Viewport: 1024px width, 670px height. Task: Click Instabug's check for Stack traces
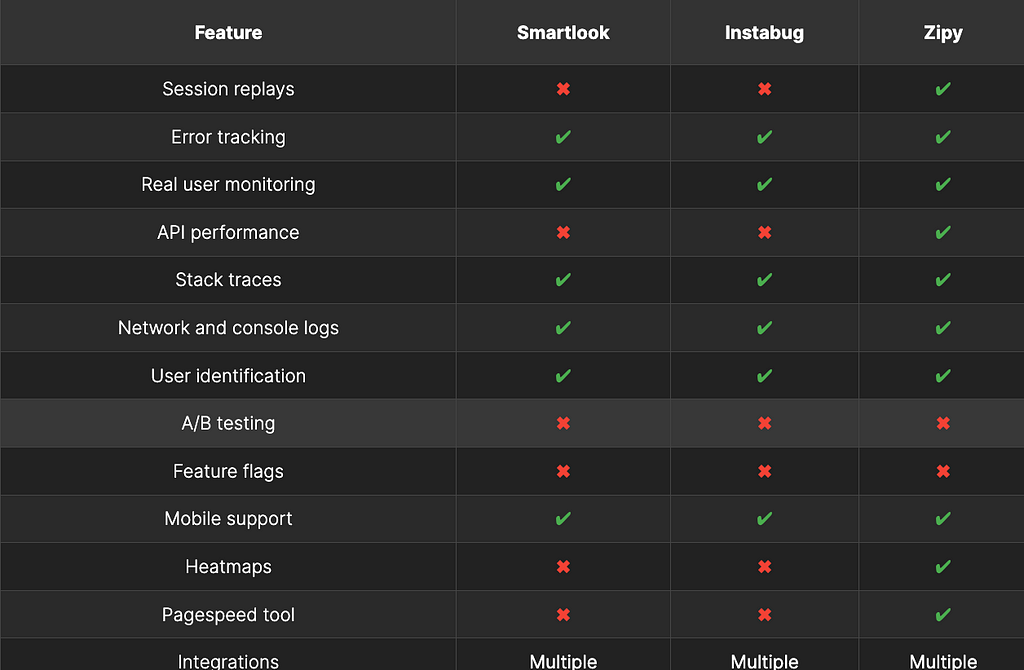(x=764, y=280)
